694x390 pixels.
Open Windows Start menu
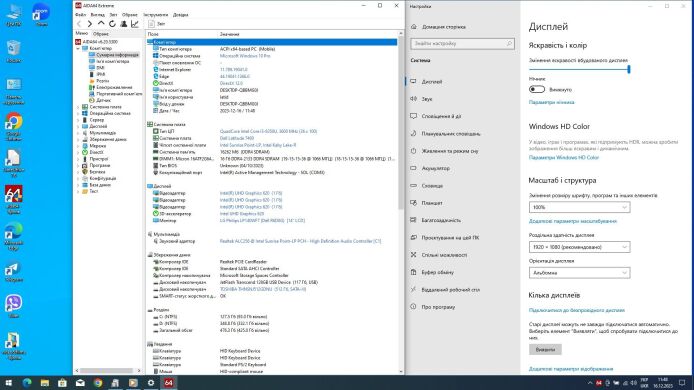[8, 383]
